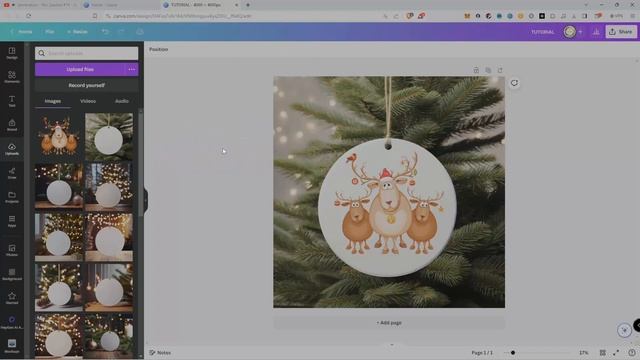Open the Brand panel

click(x=12, y=125)
